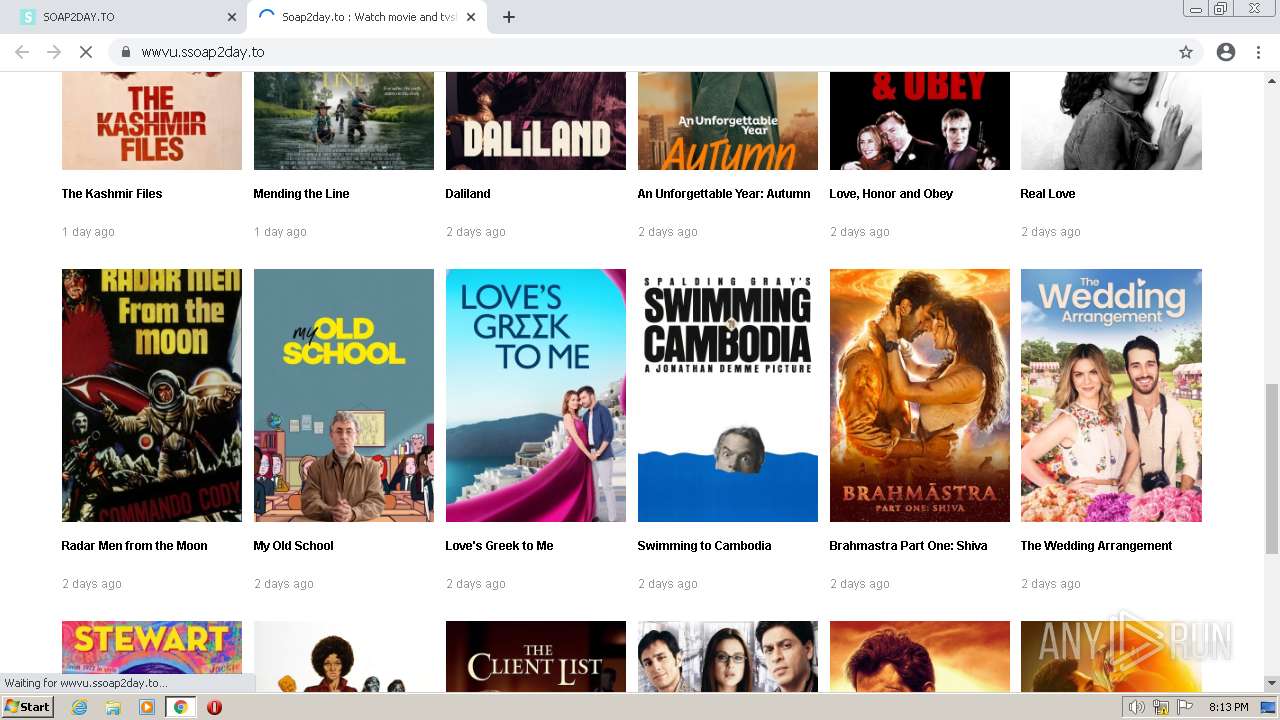Open The Client List poster
The height and width of the screenshot is (720, 1280).
click(536, 656)
